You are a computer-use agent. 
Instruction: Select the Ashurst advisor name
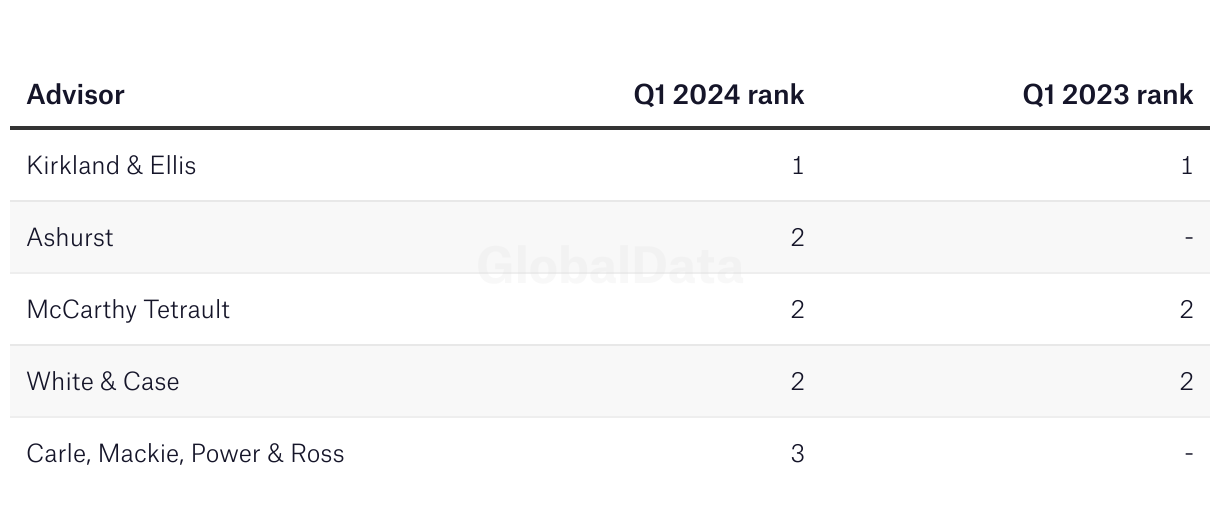pyautogui.click(x=70, y=237)
